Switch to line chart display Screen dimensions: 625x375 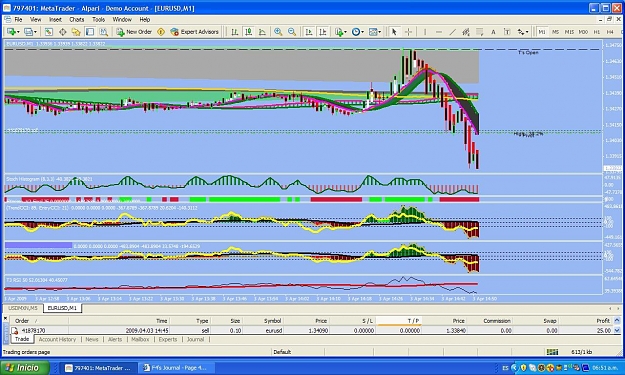click(262, 32)
